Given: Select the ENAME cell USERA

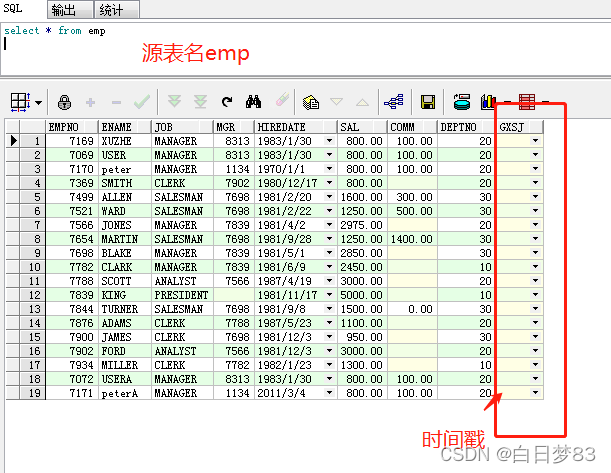Looking at the screenshot, I should tap(125, 379).
